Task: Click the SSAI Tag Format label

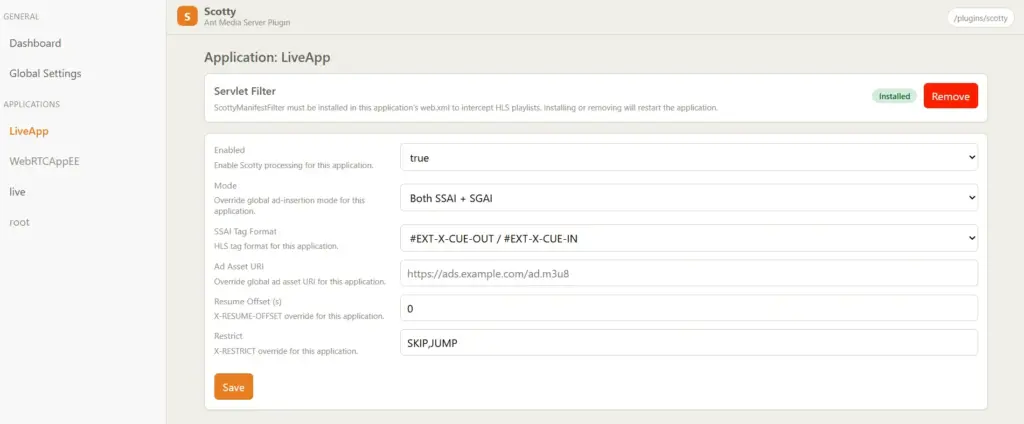Action: point(246,231)
